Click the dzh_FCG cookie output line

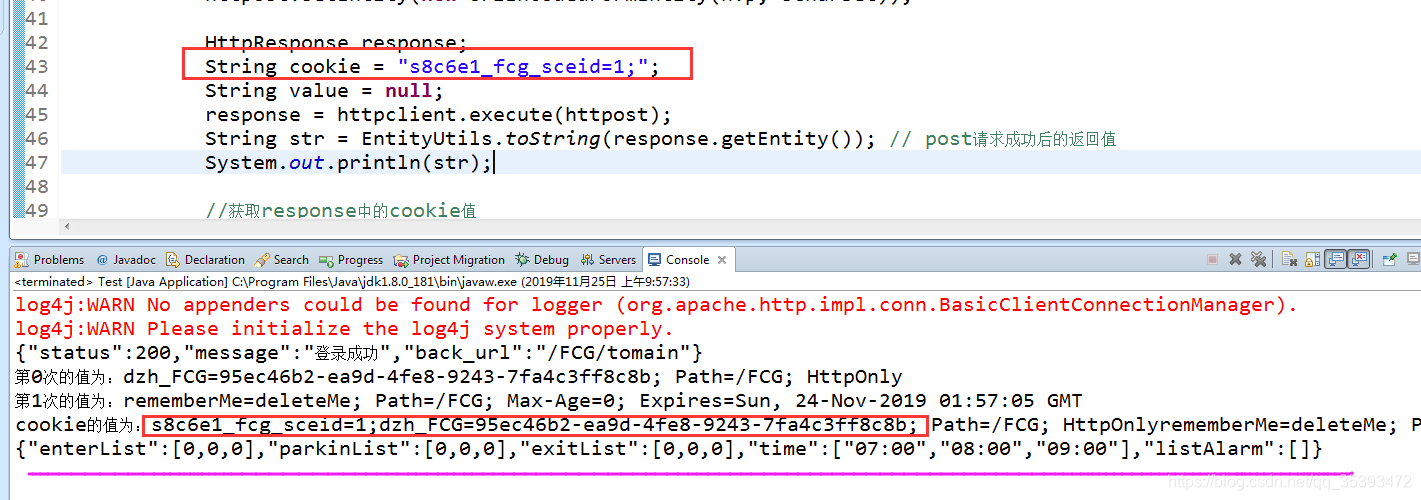click(459, 377)
